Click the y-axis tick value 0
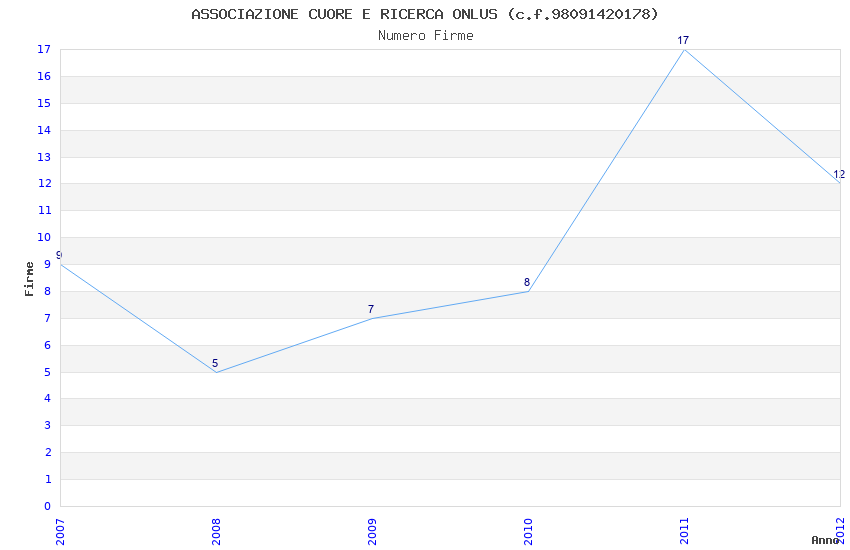 click(x=48, y=506)
